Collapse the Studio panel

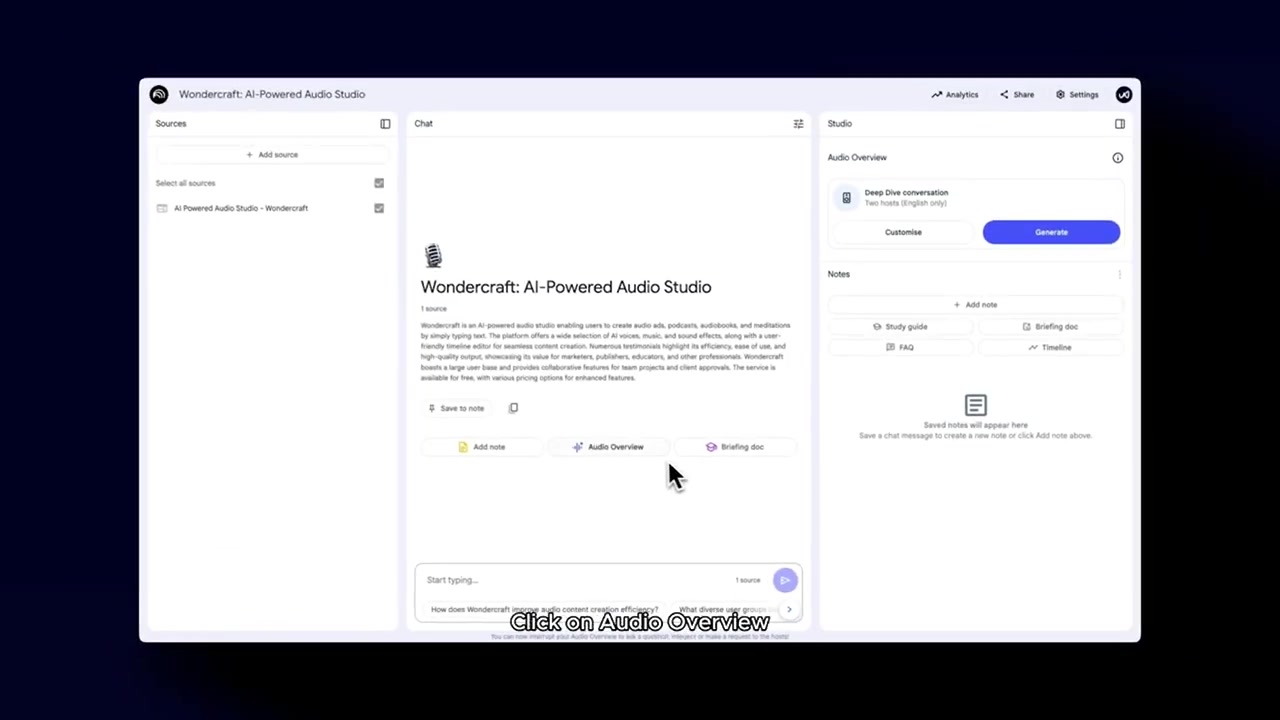1120,124
